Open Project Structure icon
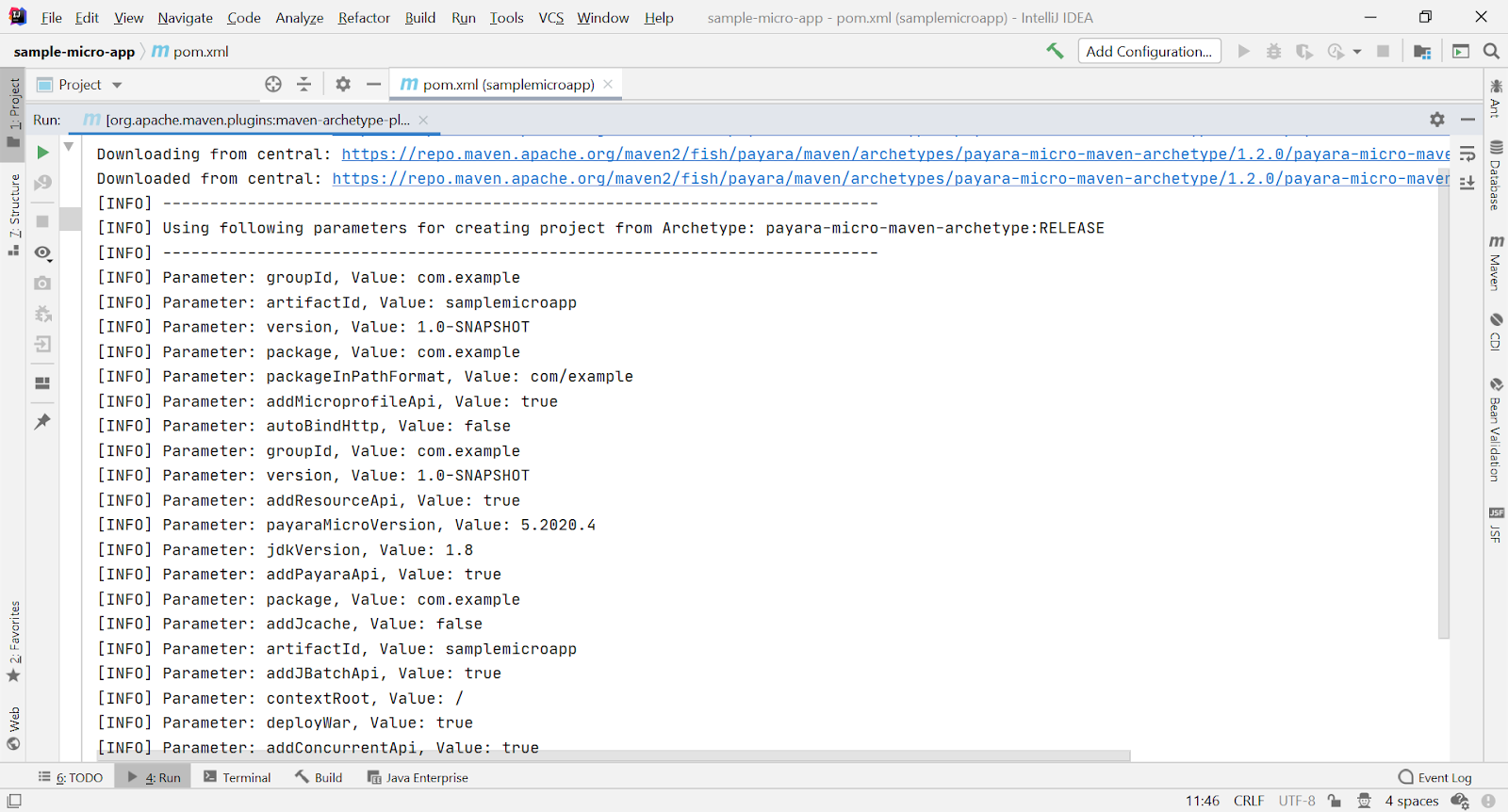Image resolution: width=1508 pixels, height=812 pixels. point(1422,51)
